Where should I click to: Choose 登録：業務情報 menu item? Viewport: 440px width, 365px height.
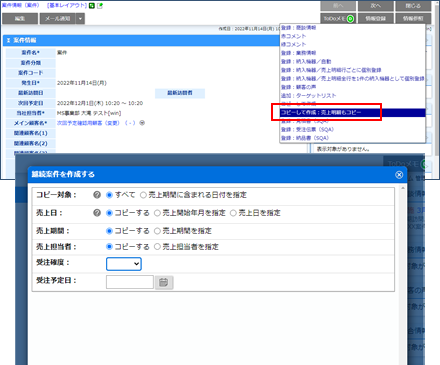pos(298,53)
